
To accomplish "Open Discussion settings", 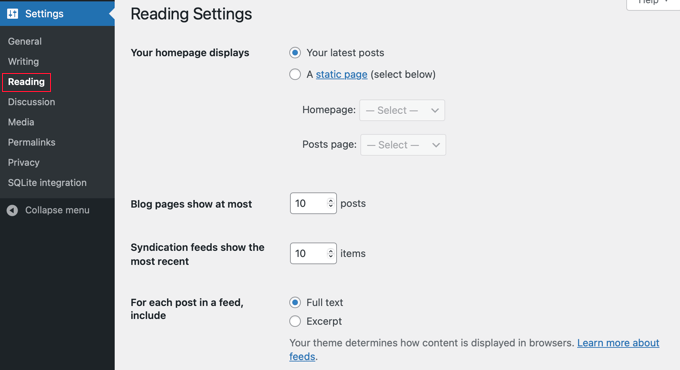I will tap(31, 102).
